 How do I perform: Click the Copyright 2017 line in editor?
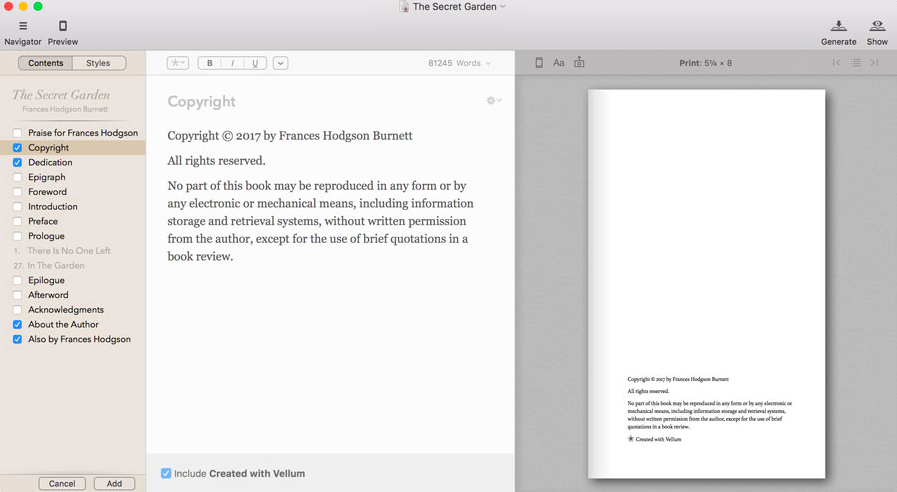click(x=290, y=136)
